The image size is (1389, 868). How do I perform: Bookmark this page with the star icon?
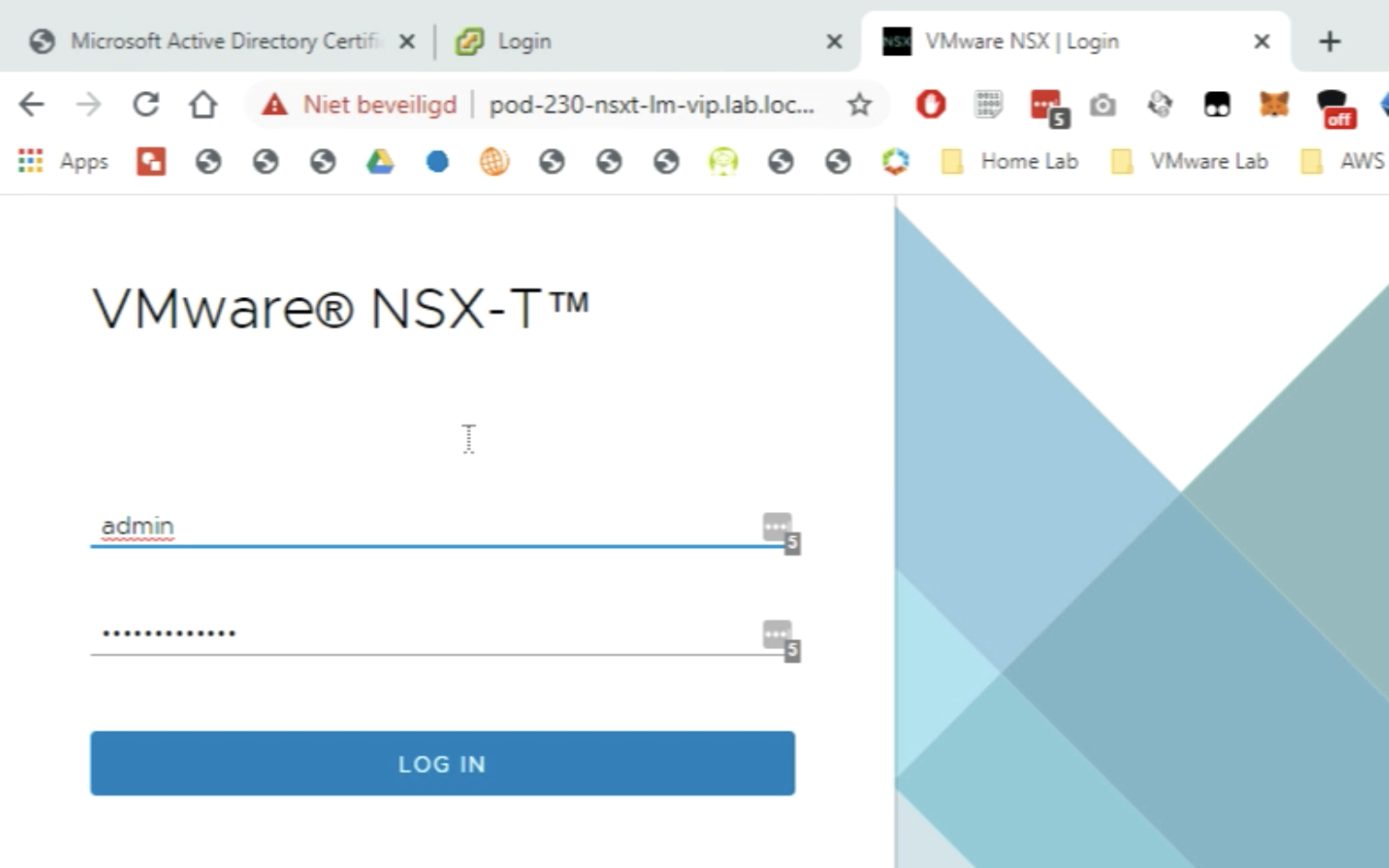tap(859, 105)
